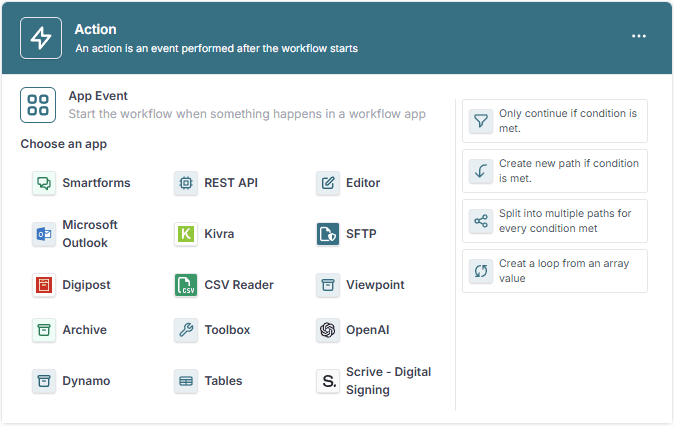
Task: Click the new path arrow icon
Action: click(481, 171)
